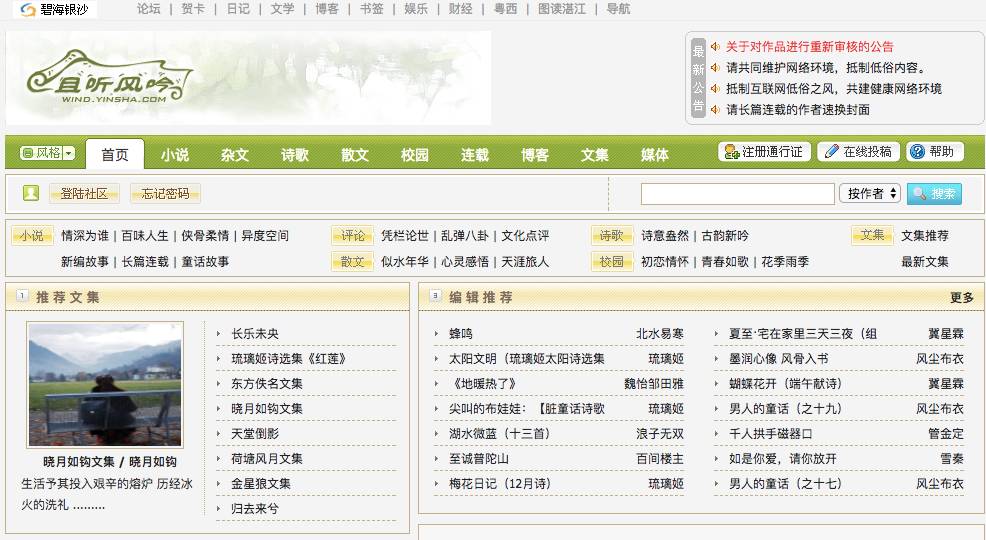Screen dimensions: 986x540
Task: Click the yellow 评论 category label
Action: coord(352,236)
